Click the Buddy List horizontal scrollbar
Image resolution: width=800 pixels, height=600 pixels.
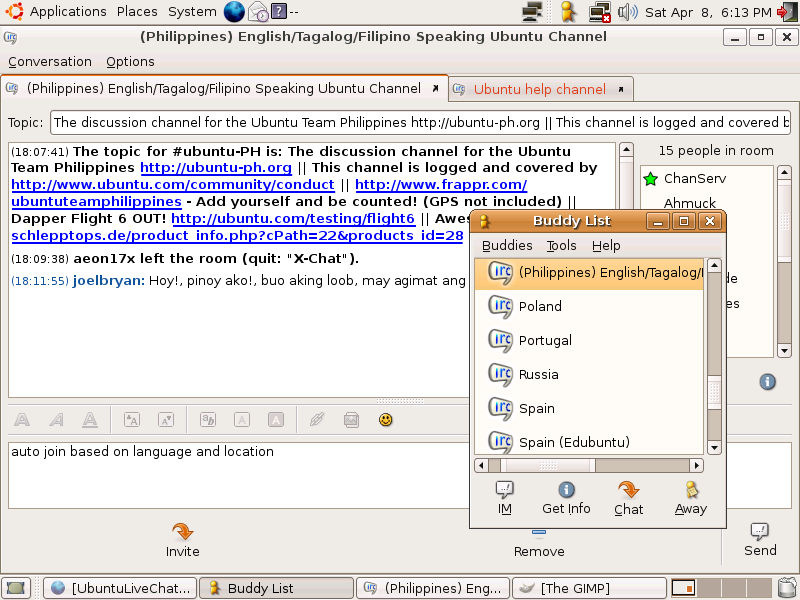589,465
